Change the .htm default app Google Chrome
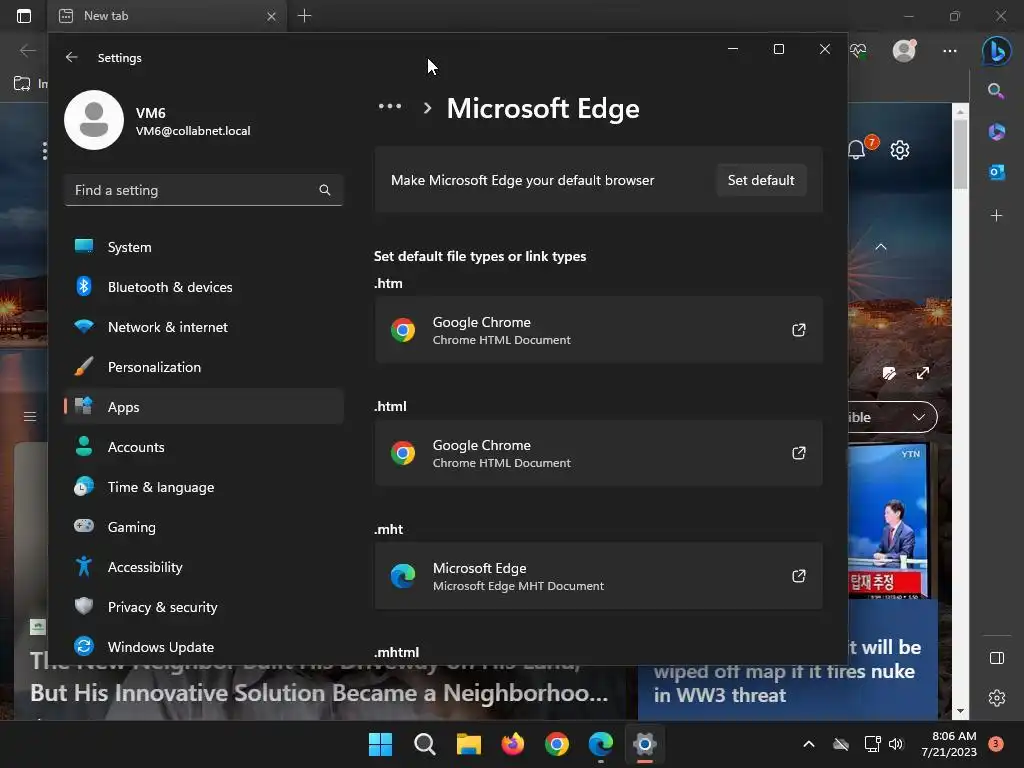 point(598,330)
